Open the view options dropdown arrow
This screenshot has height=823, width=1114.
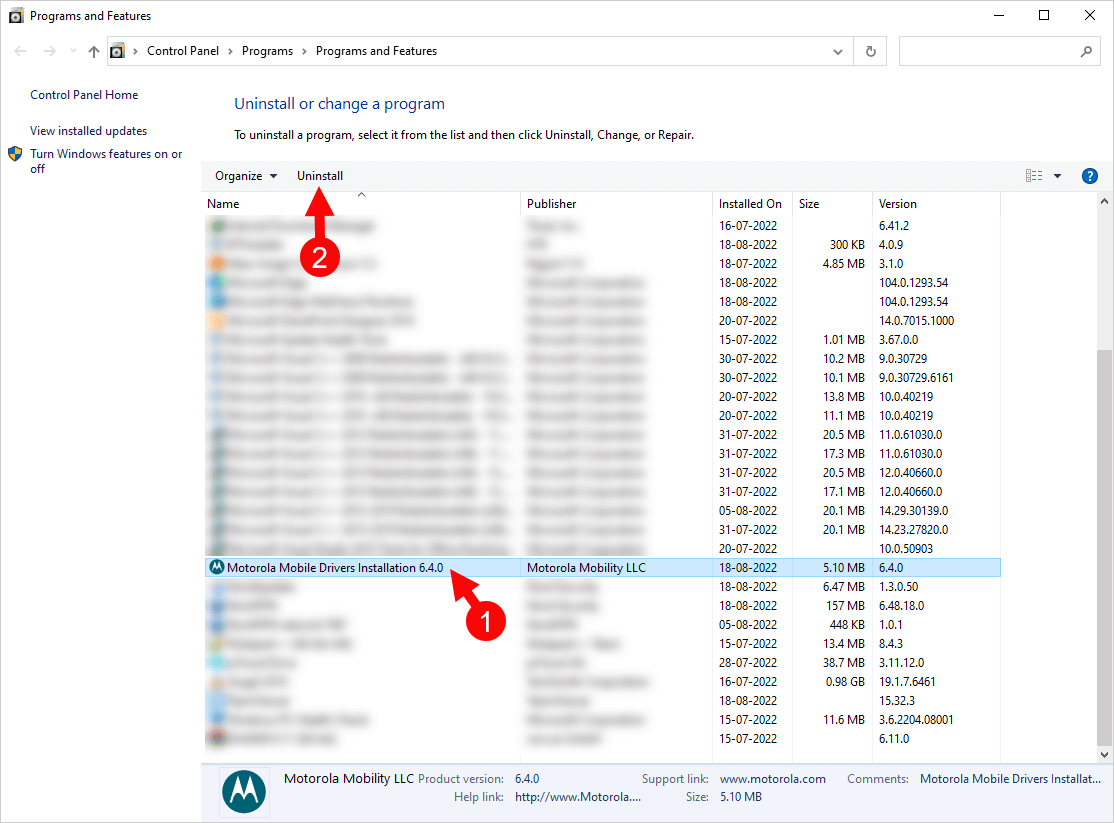coord(1056,175)
